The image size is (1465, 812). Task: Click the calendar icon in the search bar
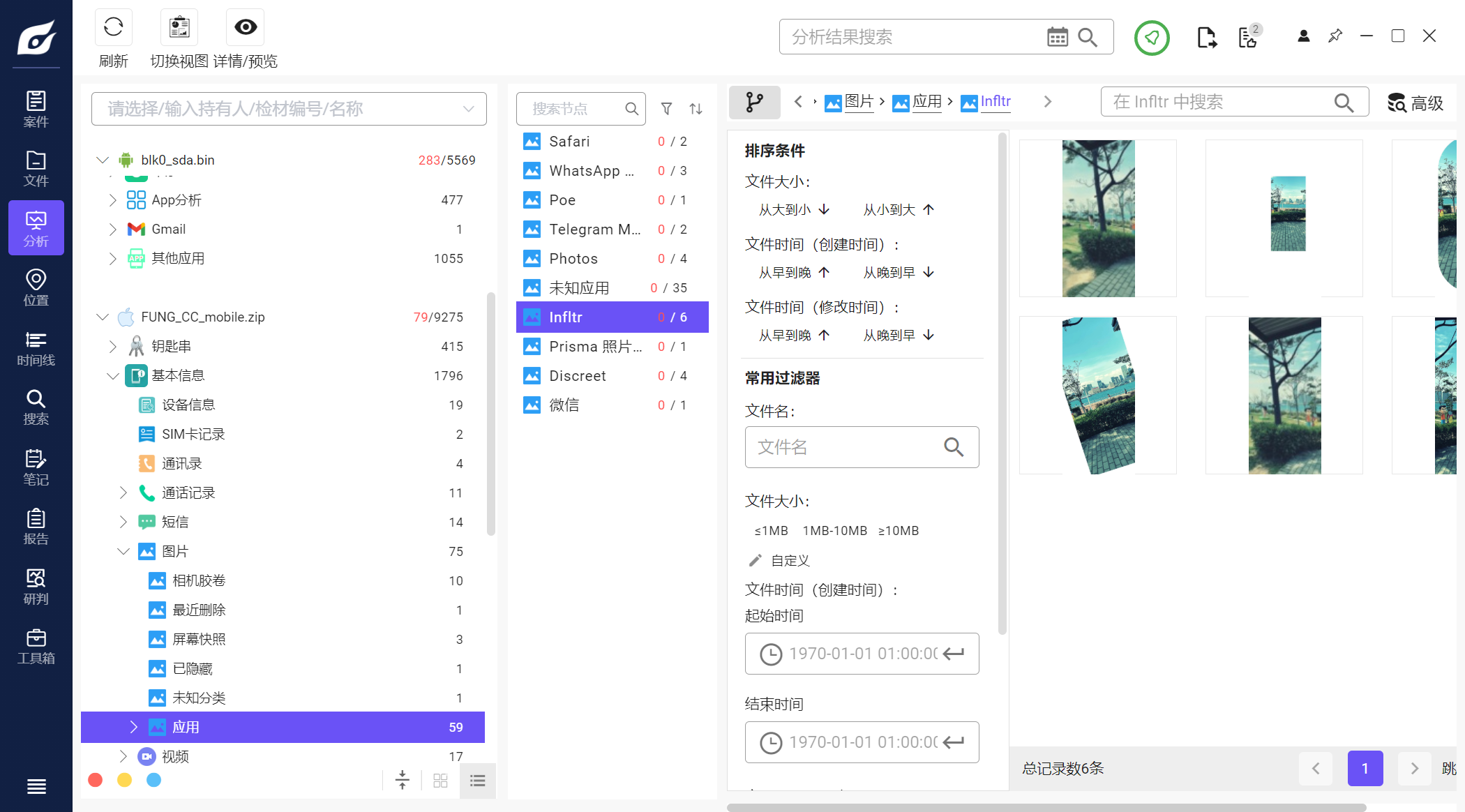(1057, 37)
